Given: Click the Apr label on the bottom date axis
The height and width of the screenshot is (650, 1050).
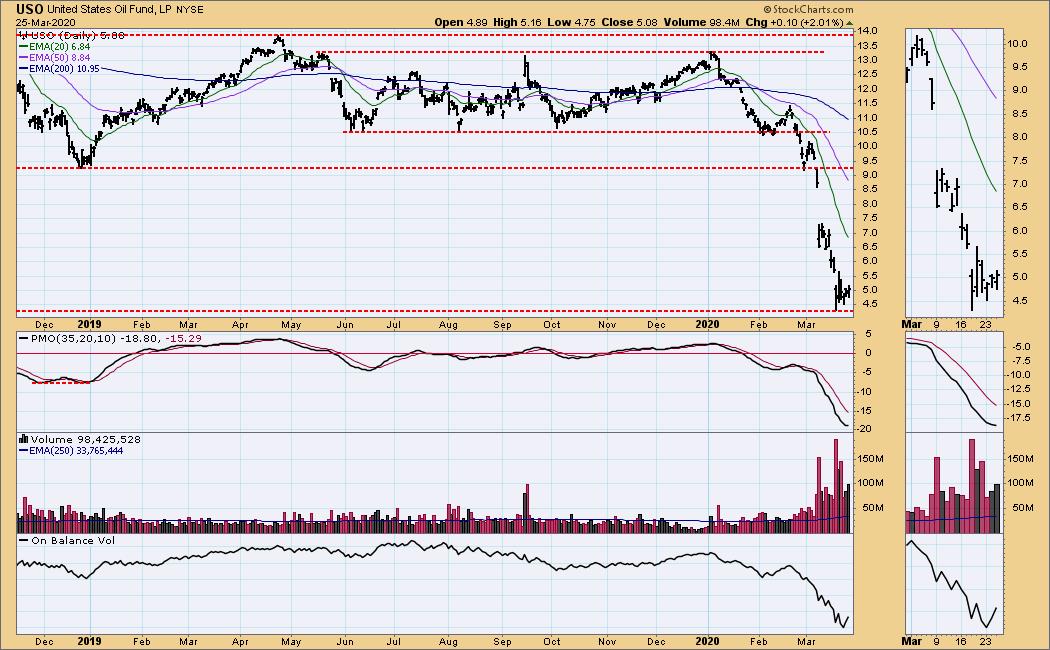Looking at the screenshot, I should point(240,641).
